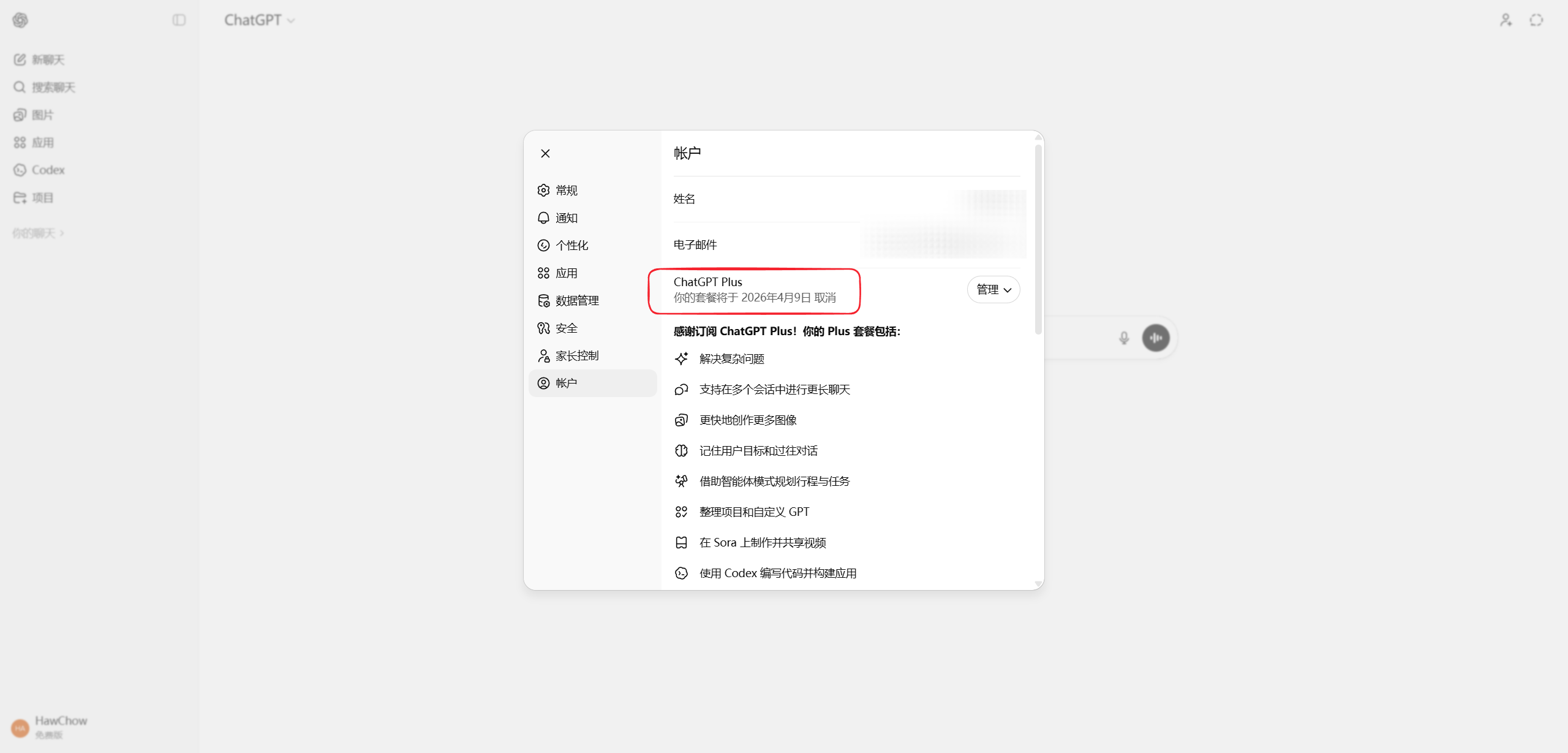Collapse the sidebar with the panel icon

(179, 20)
